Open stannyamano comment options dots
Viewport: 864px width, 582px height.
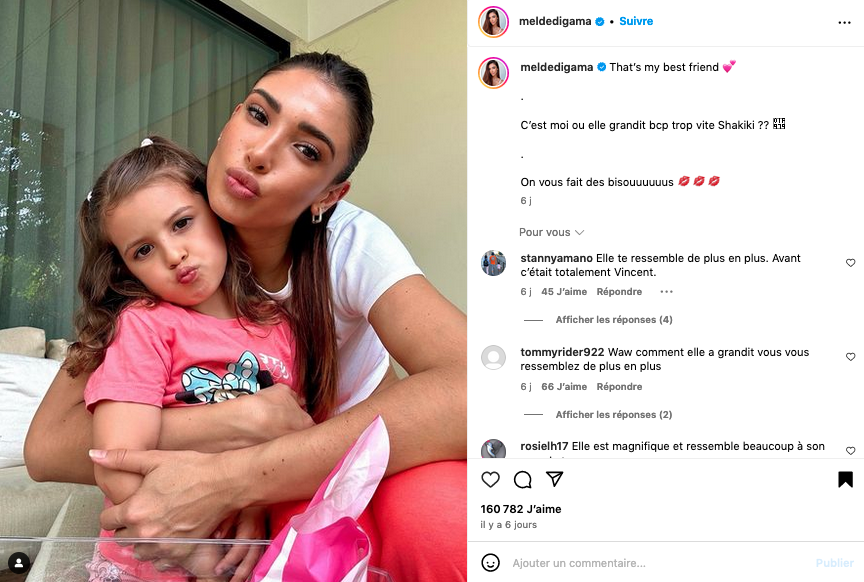click(x=667, y=292)
